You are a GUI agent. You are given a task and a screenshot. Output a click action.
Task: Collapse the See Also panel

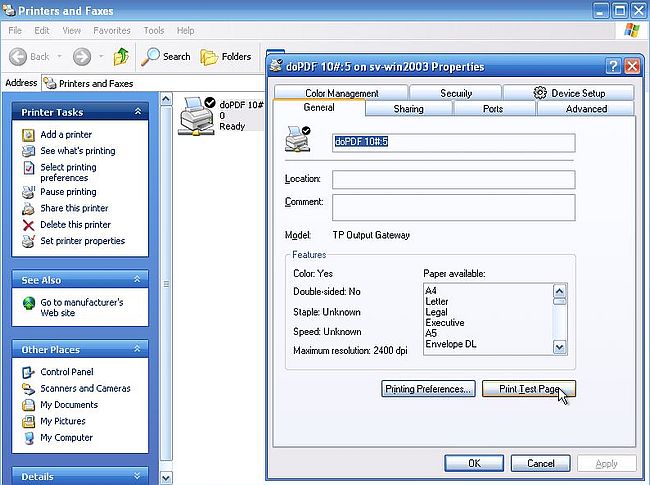(138, 280)
